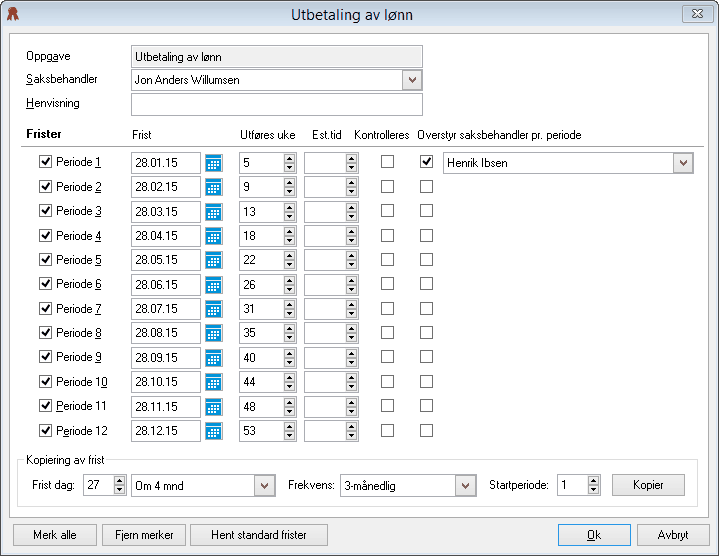
Task: Open calendar picker for Periode 1 frist
Action: (213, 163)
